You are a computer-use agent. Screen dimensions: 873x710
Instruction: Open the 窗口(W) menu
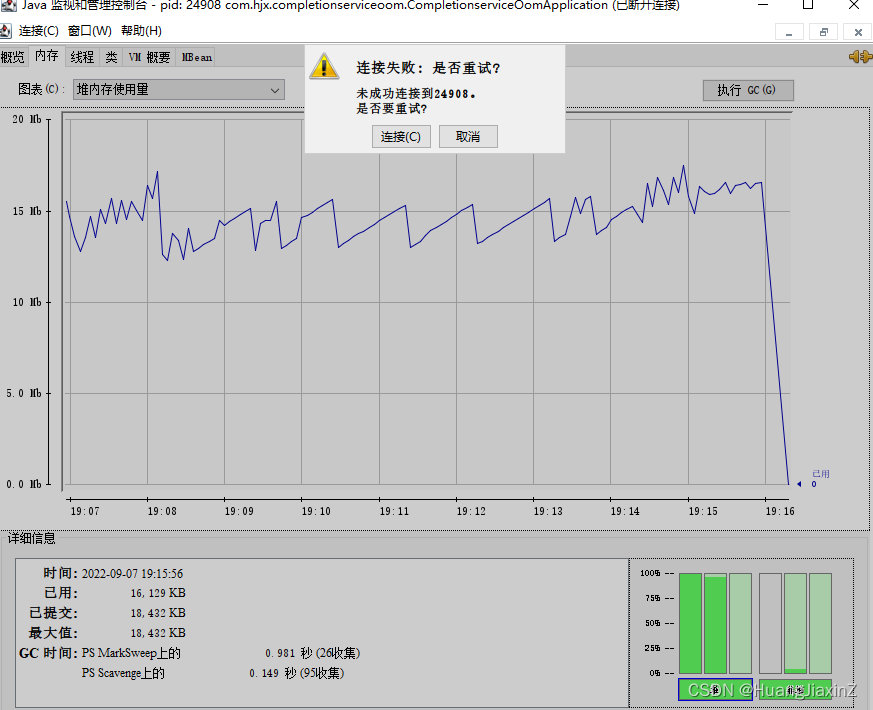[x=90, y=31]
